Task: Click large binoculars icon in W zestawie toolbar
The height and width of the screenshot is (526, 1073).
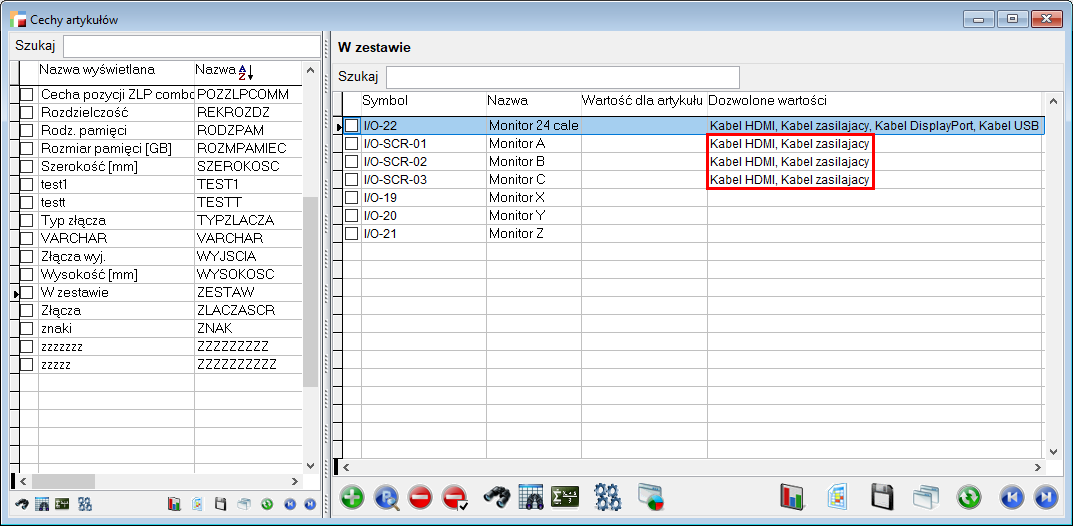Action: click(x=497, y=496)
